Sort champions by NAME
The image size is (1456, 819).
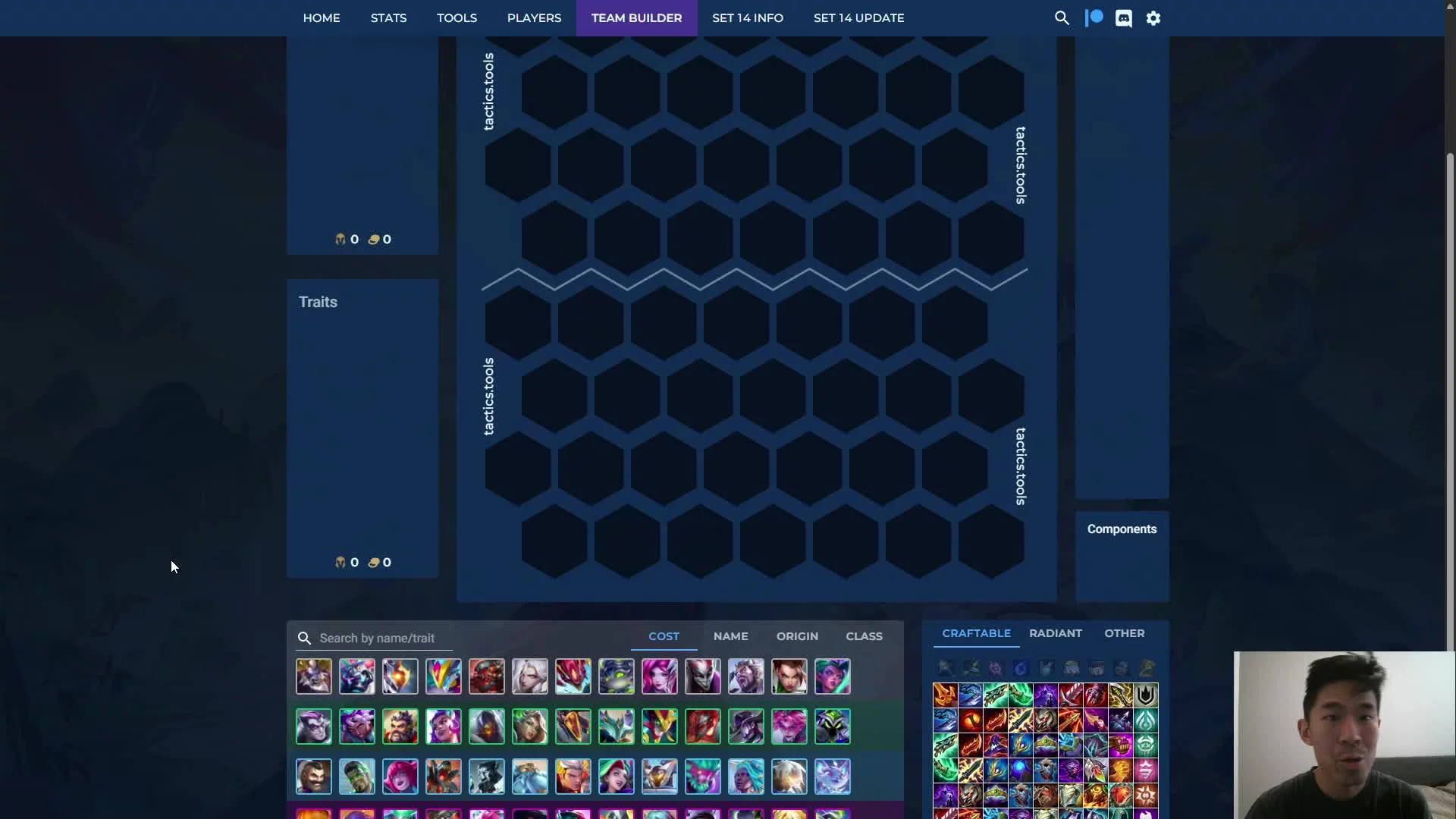730,636
